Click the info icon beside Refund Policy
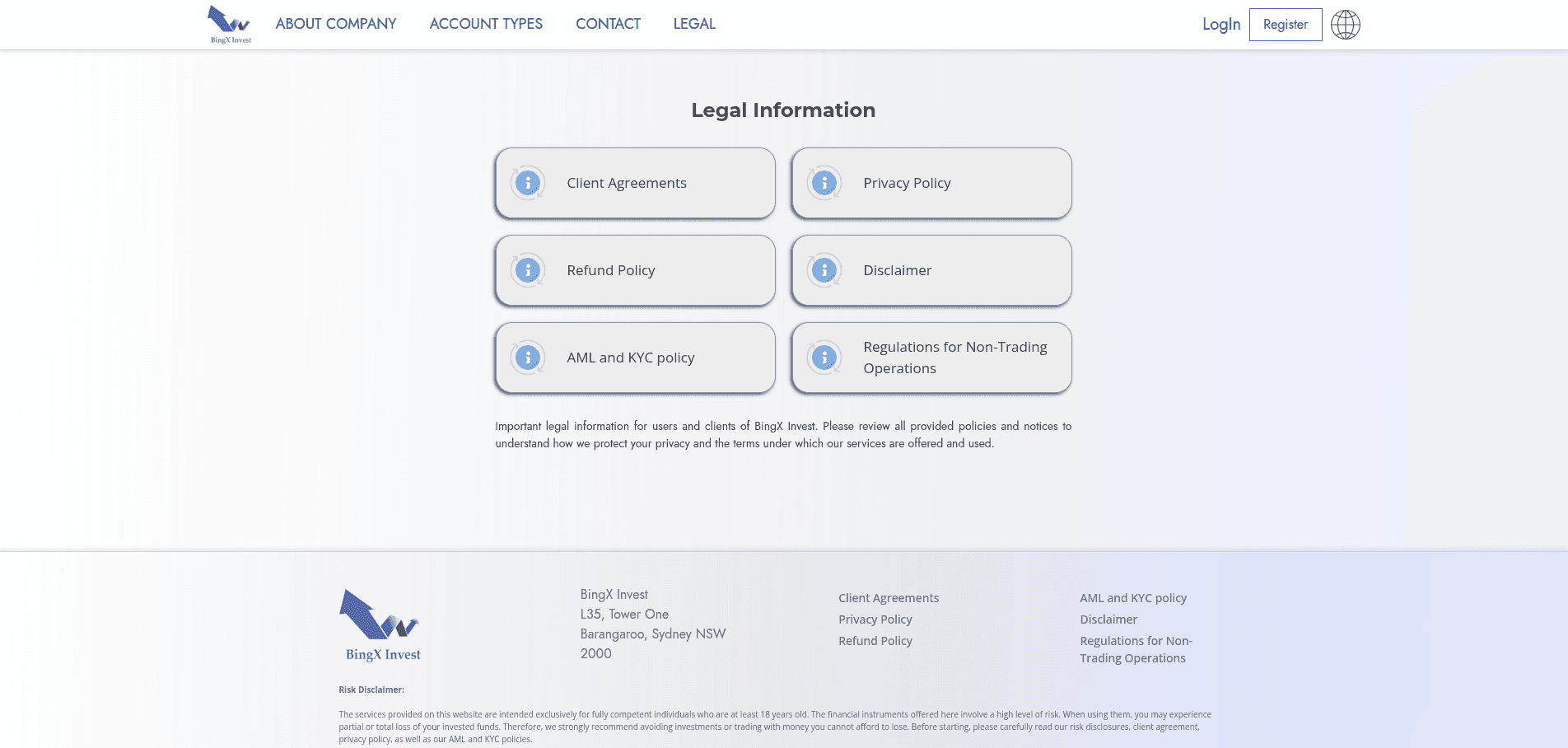Viewport: 1568px width, 748px height. [x=527, y=270]
